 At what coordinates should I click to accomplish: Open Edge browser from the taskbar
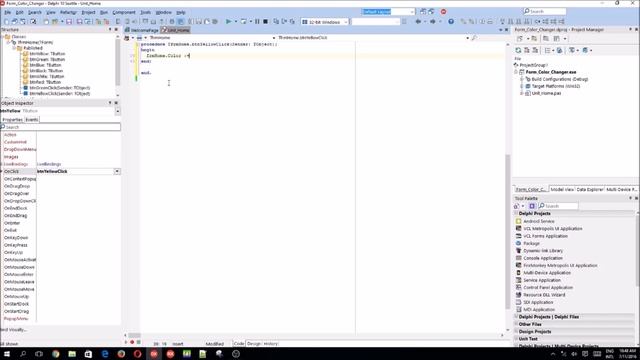[105, 354]
